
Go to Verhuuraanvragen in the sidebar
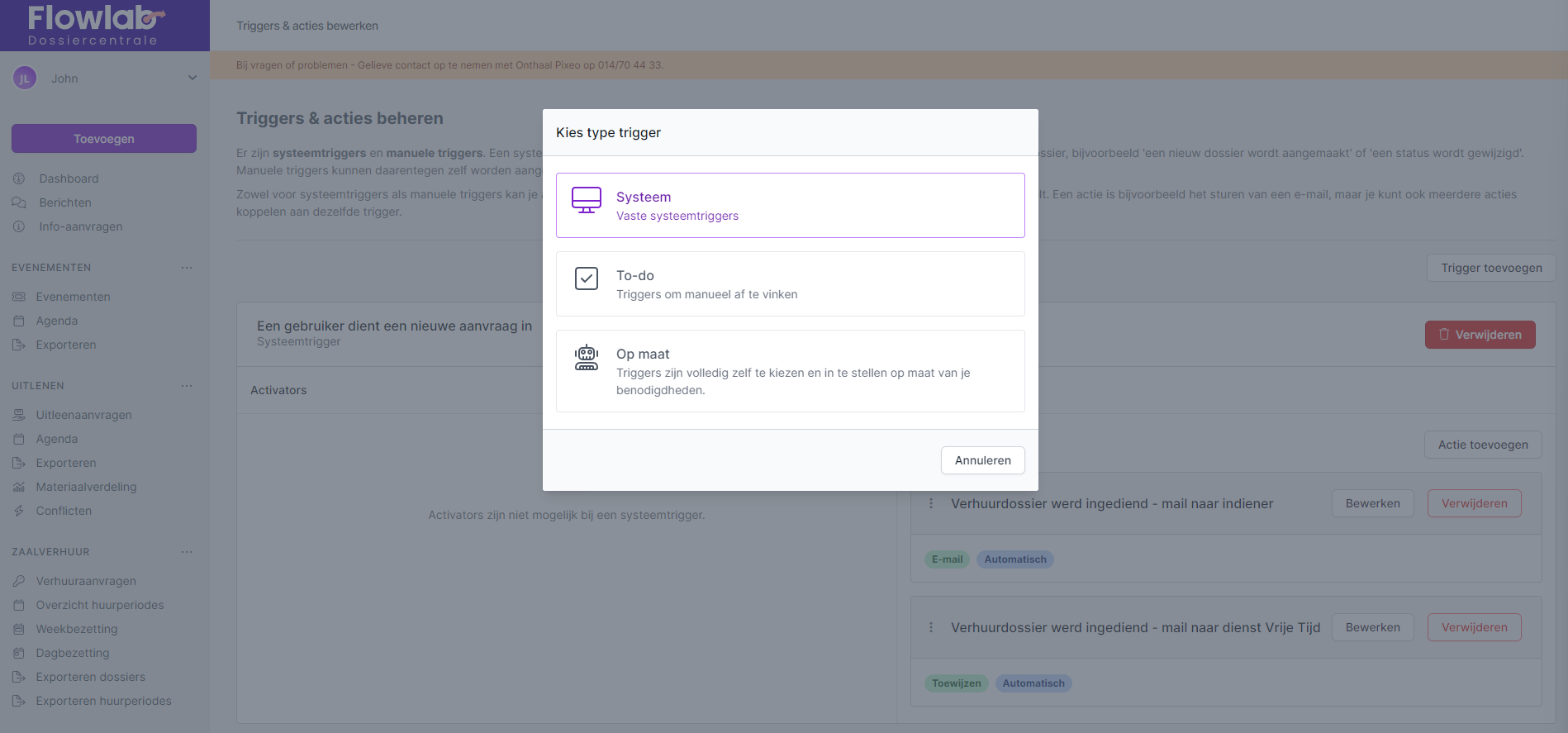pos(86,581)
